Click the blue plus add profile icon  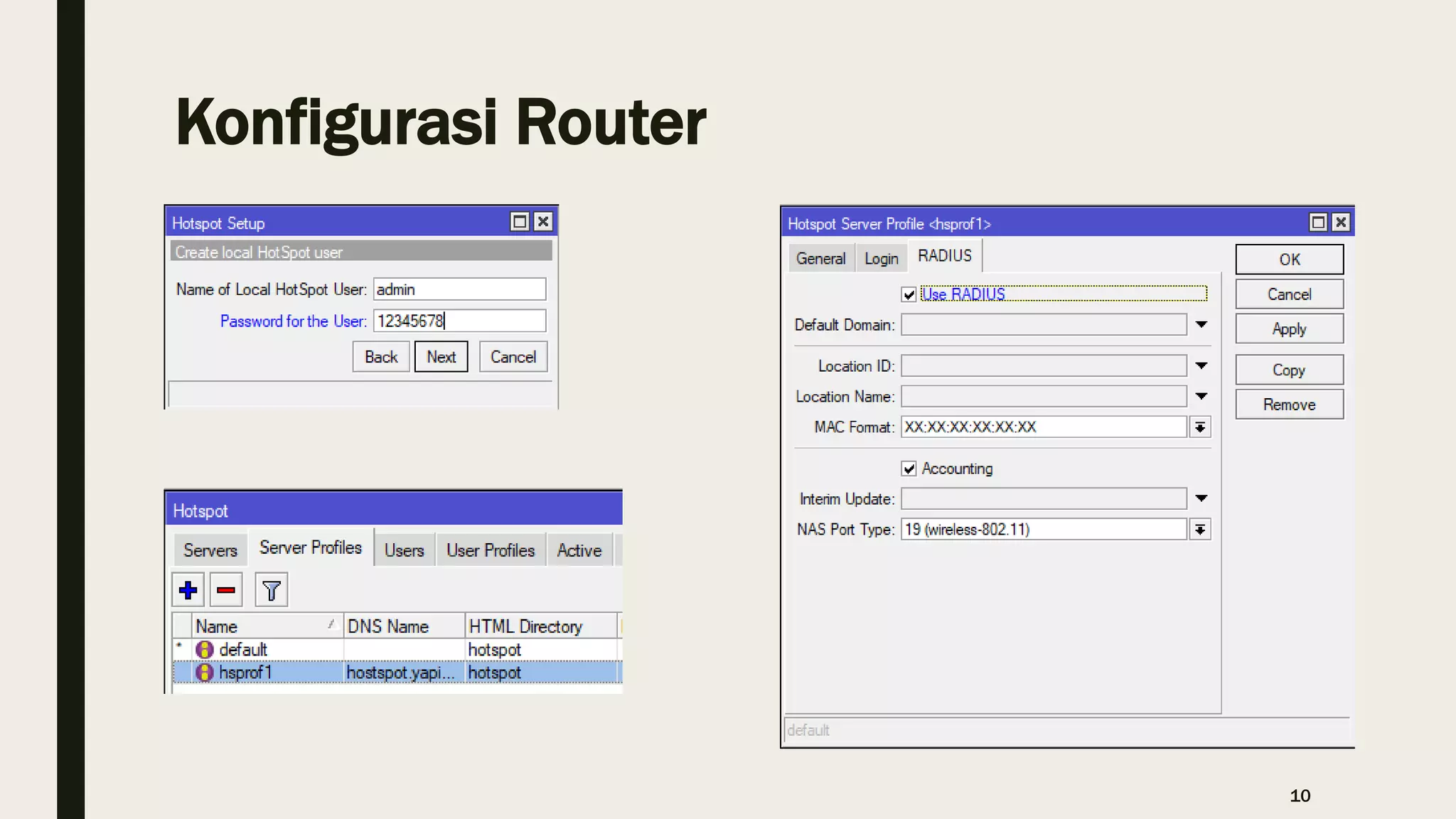(x=188, y=590)
